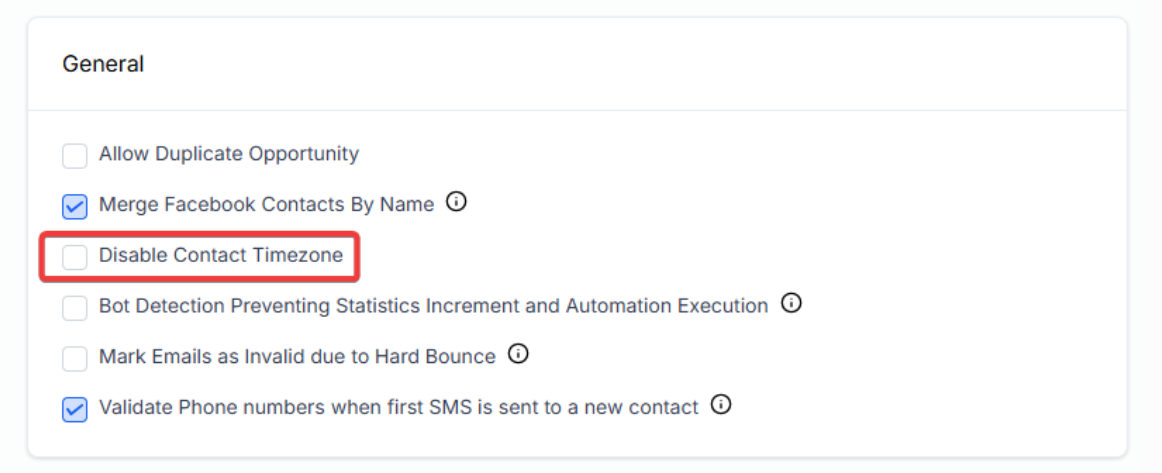Viewport: 1162px width, 473px height.
Task: Open info icon beside Merge Facebook Contacts
Action: pos(456,203)
